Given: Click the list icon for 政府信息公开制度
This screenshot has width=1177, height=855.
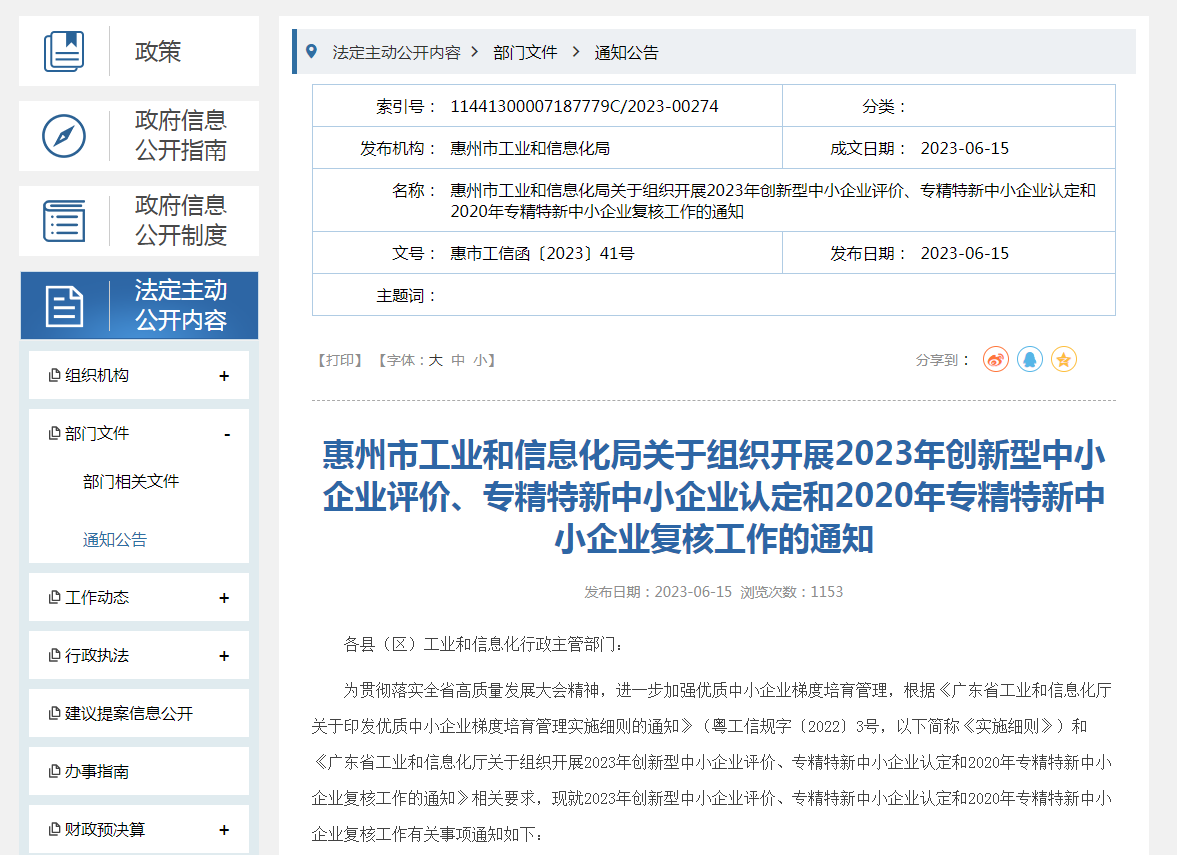Looking at the screenshot, I should (x=64, y=221).
